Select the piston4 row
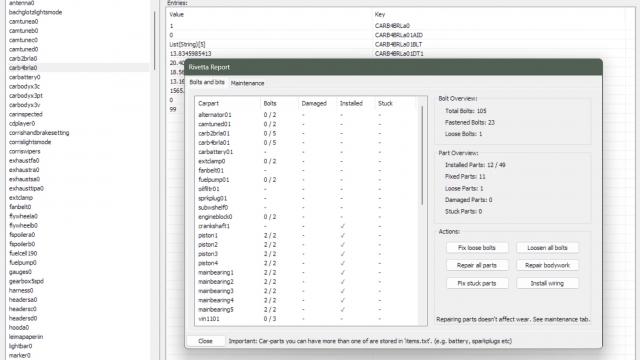The width and height of the screenshot is (640, 360). (307, 263)
